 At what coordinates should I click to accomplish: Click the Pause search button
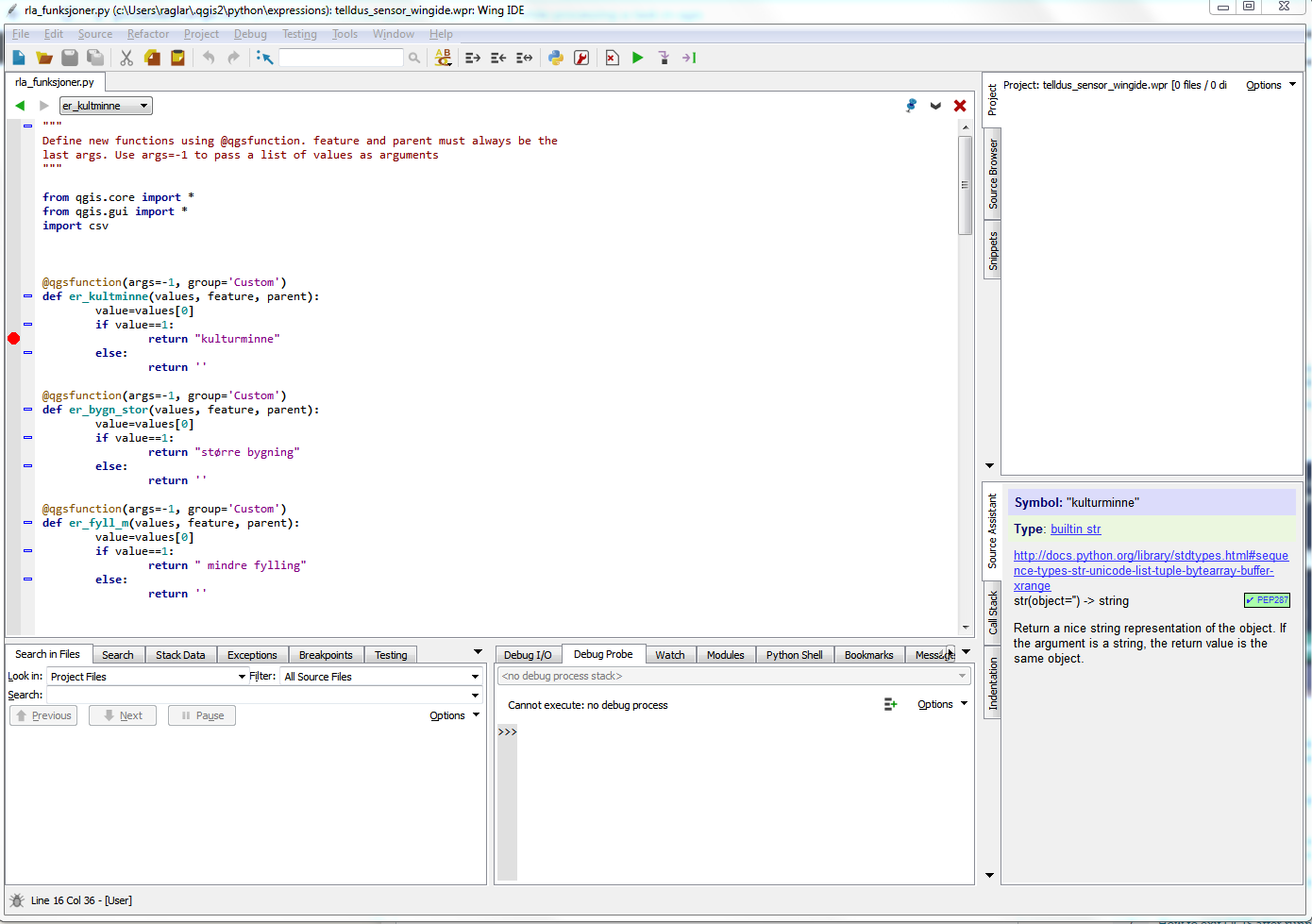[202, 715]
